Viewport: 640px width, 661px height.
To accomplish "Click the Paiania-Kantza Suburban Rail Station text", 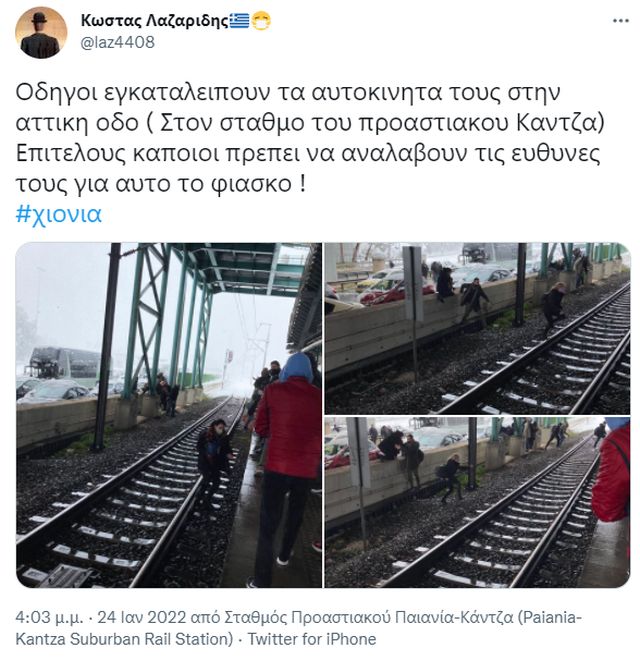I will point(298,629).
